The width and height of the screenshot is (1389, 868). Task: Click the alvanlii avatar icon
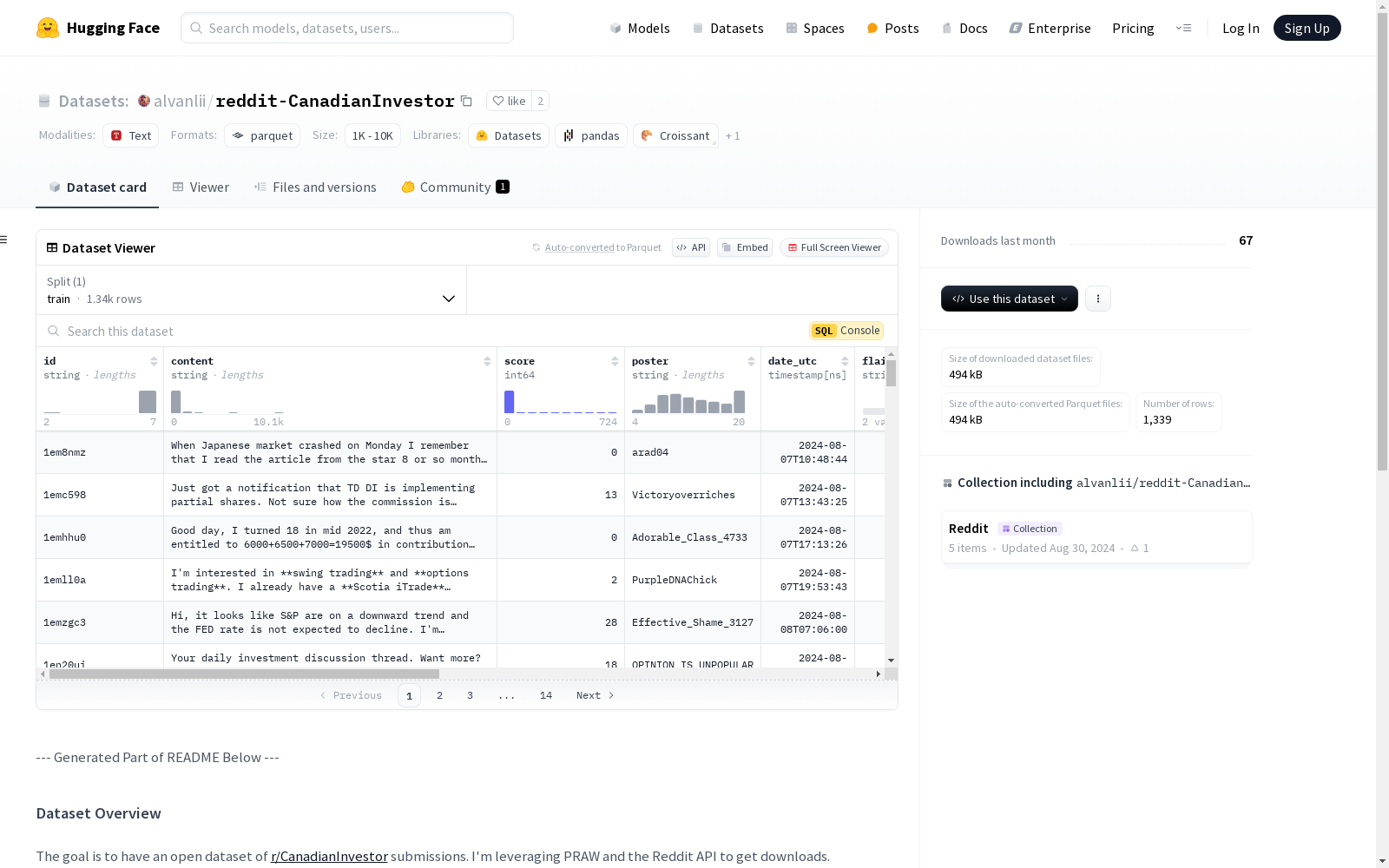click(x=144, y=101)
